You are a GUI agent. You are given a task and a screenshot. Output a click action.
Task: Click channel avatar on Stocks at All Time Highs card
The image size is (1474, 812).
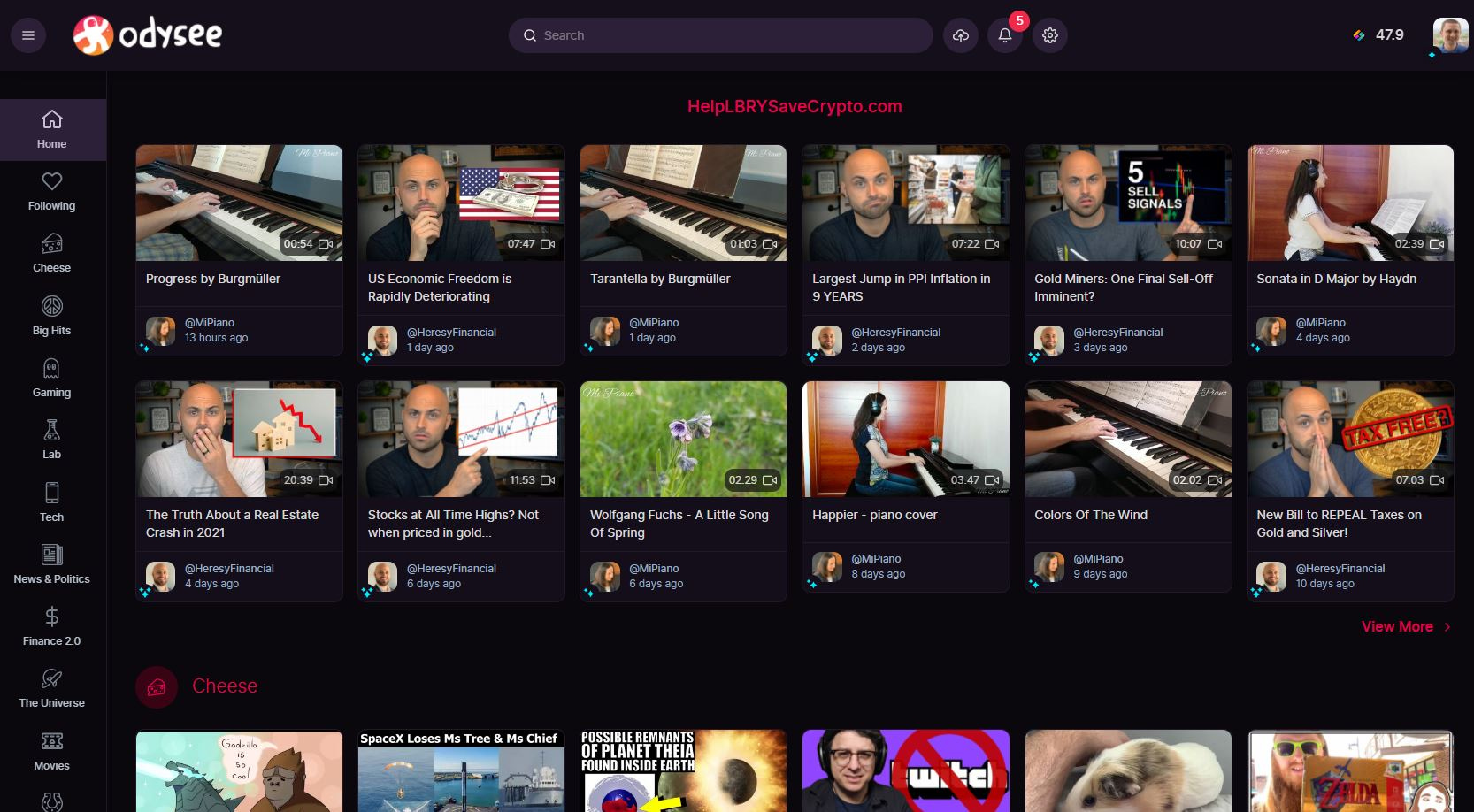(x=382, y=577)
